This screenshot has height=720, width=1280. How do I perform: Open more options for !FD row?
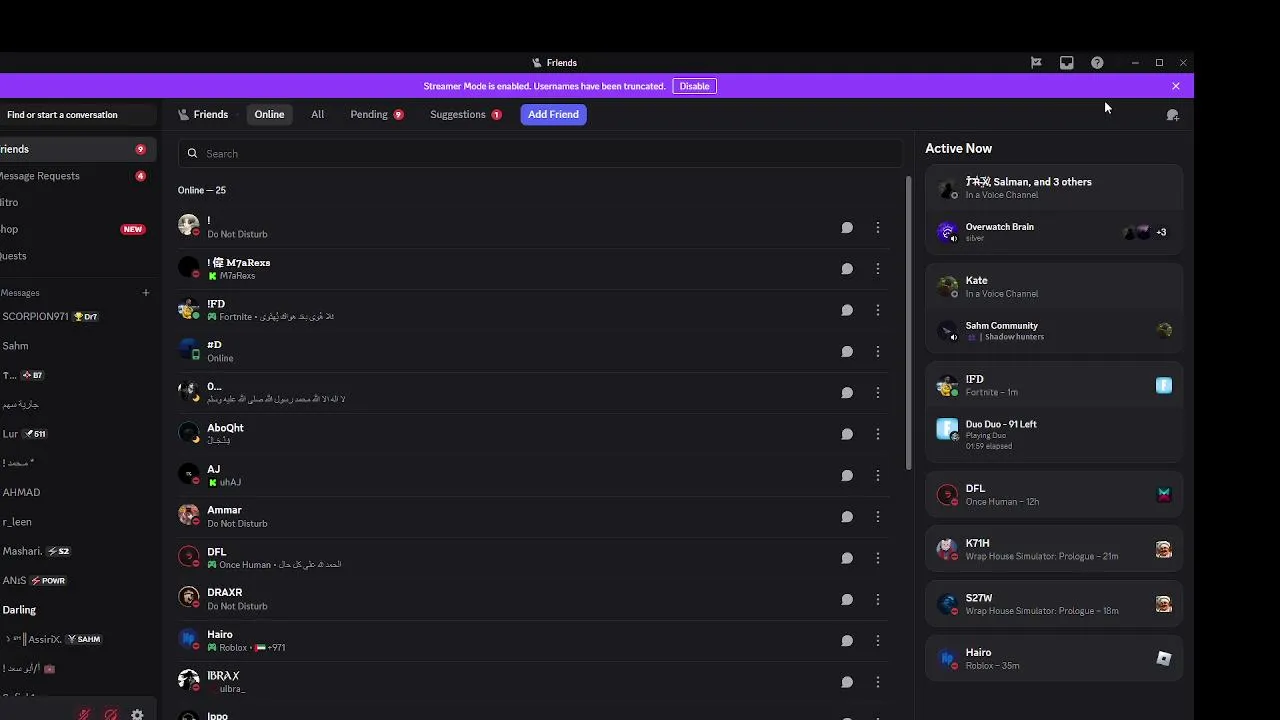[x=878, y=310]
